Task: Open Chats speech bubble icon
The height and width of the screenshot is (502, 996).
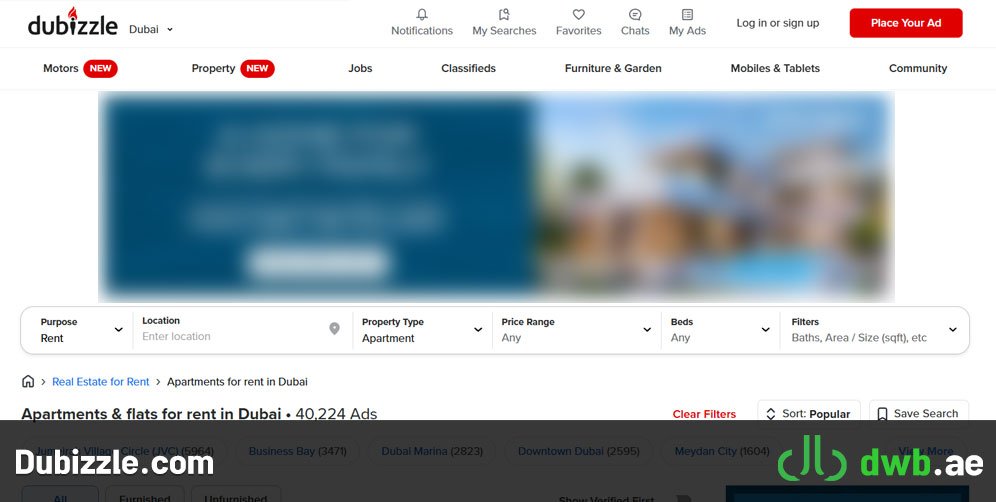Action: click(x=635, y=15)
